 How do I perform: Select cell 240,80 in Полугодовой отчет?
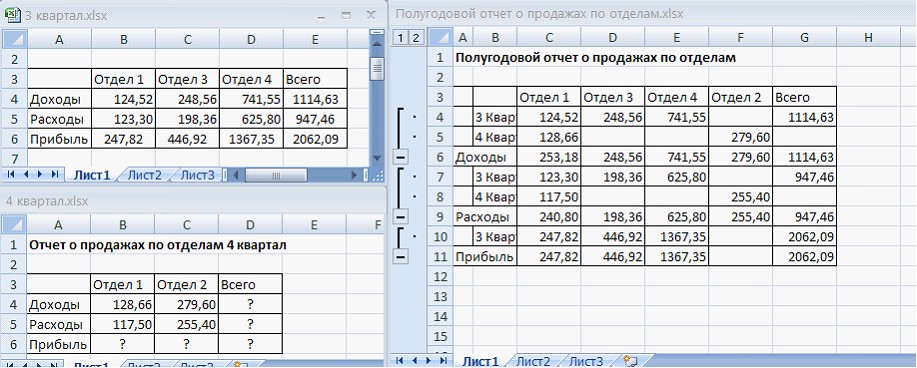[x=549, y=216]
